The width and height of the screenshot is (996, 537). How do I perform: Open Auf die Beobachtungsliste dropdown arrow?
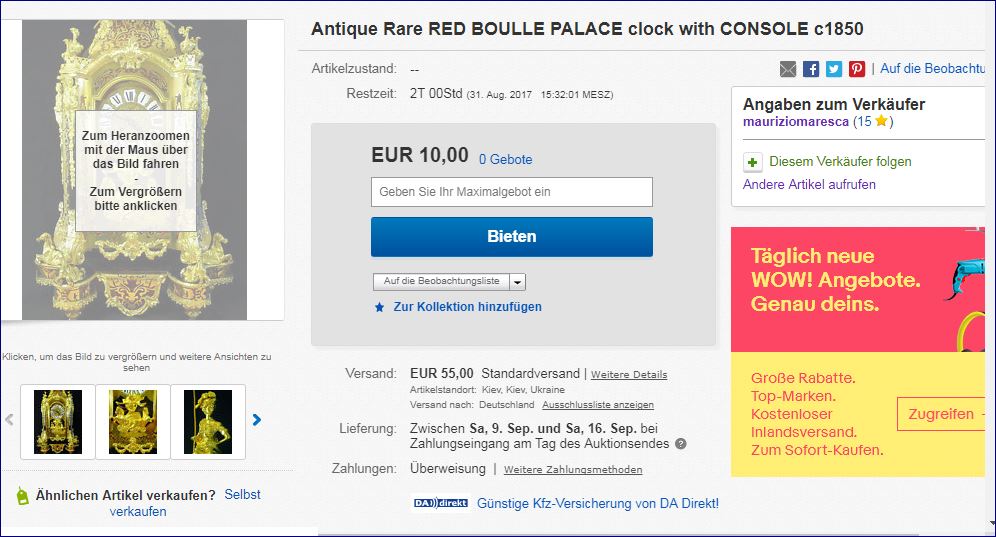[518, 282]
